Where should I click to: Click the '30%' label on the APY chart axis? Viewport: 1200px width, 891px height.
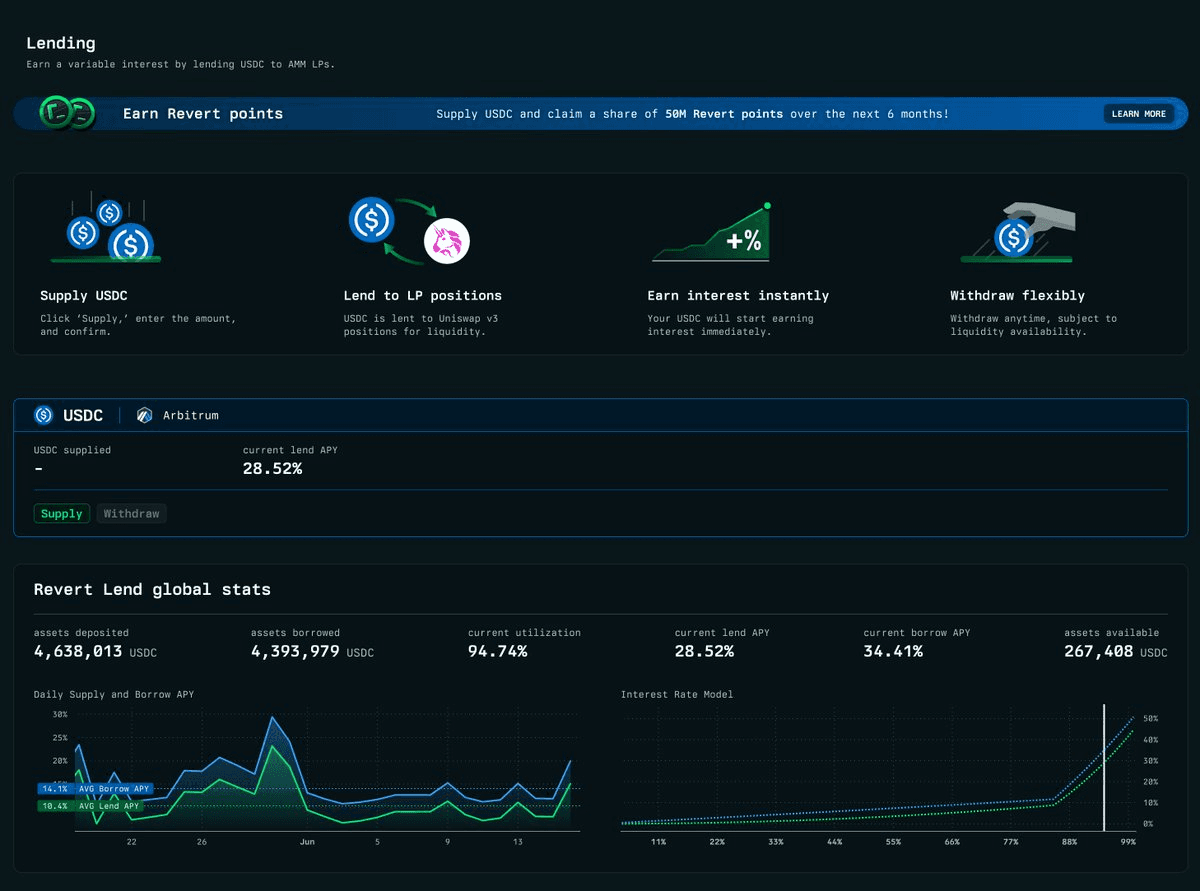pyautogui.click(x=60, y=714)
